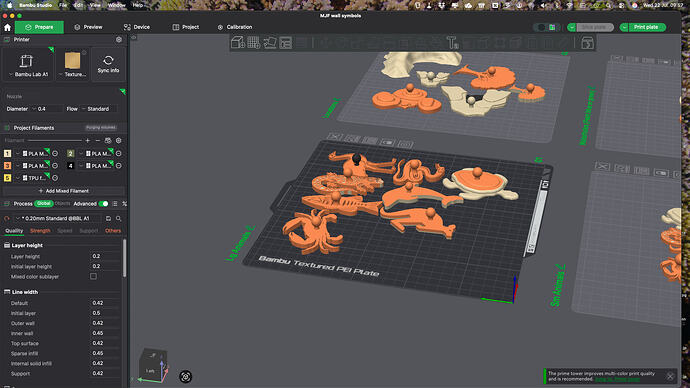
Task: Open the nozzle Diameter 0.4 dropdown
Action: 47,109
